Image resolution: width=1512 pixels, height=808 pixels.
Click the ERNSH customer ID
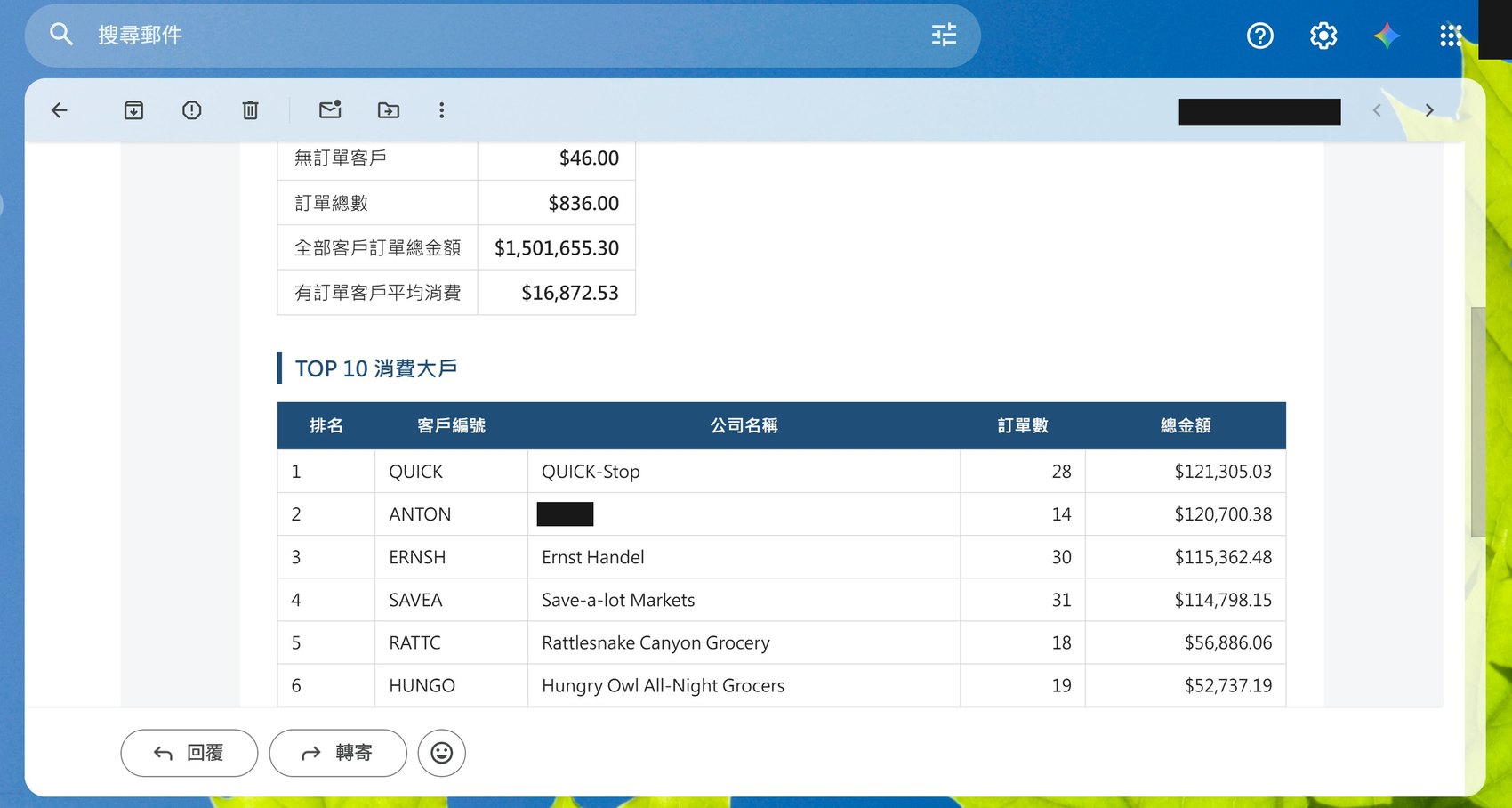tap(417, 557)
